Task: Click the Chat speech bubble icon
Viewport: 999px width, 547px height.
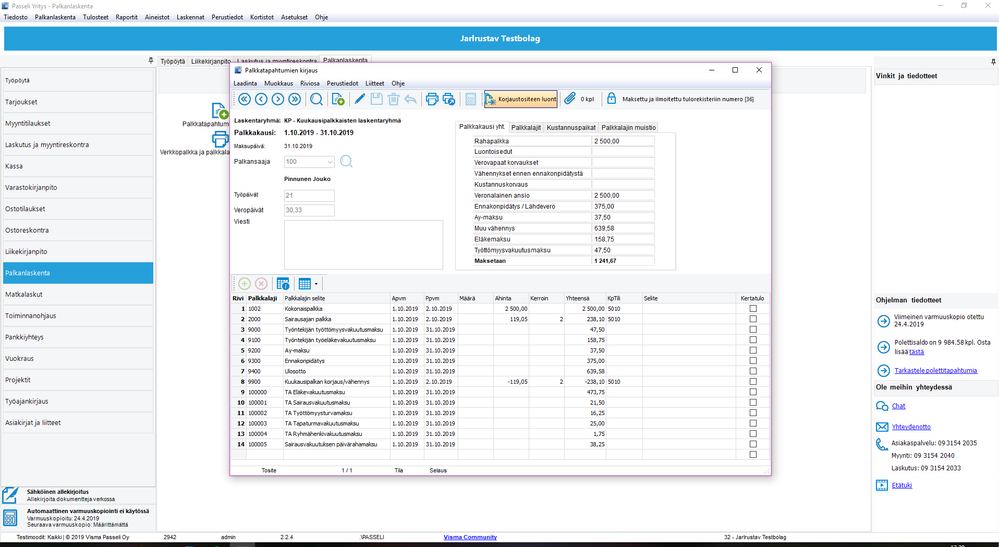Action: [882, 406]
